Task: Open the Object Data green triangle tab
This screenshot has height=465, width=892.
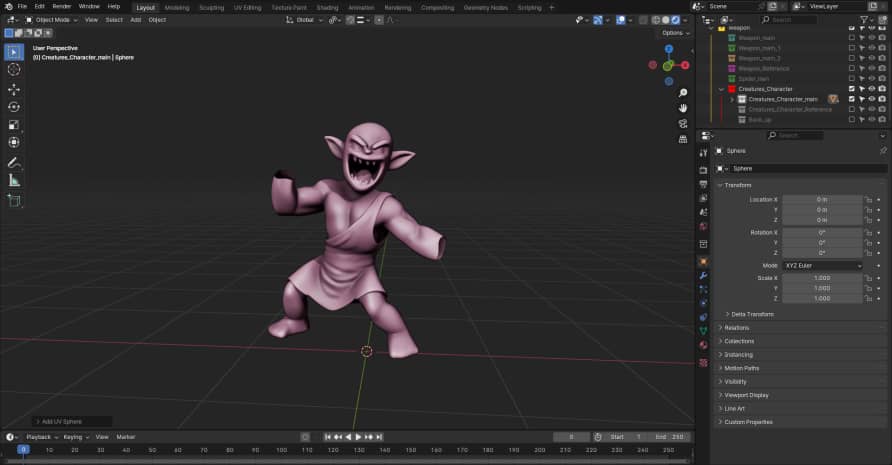Action: point(704,331)
